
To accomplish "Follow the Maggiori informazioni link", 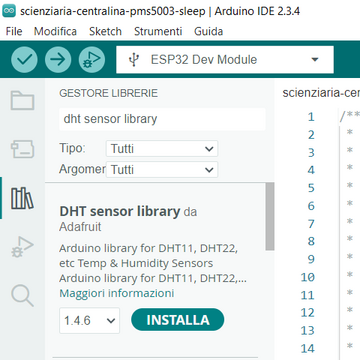I will point(117,293).
